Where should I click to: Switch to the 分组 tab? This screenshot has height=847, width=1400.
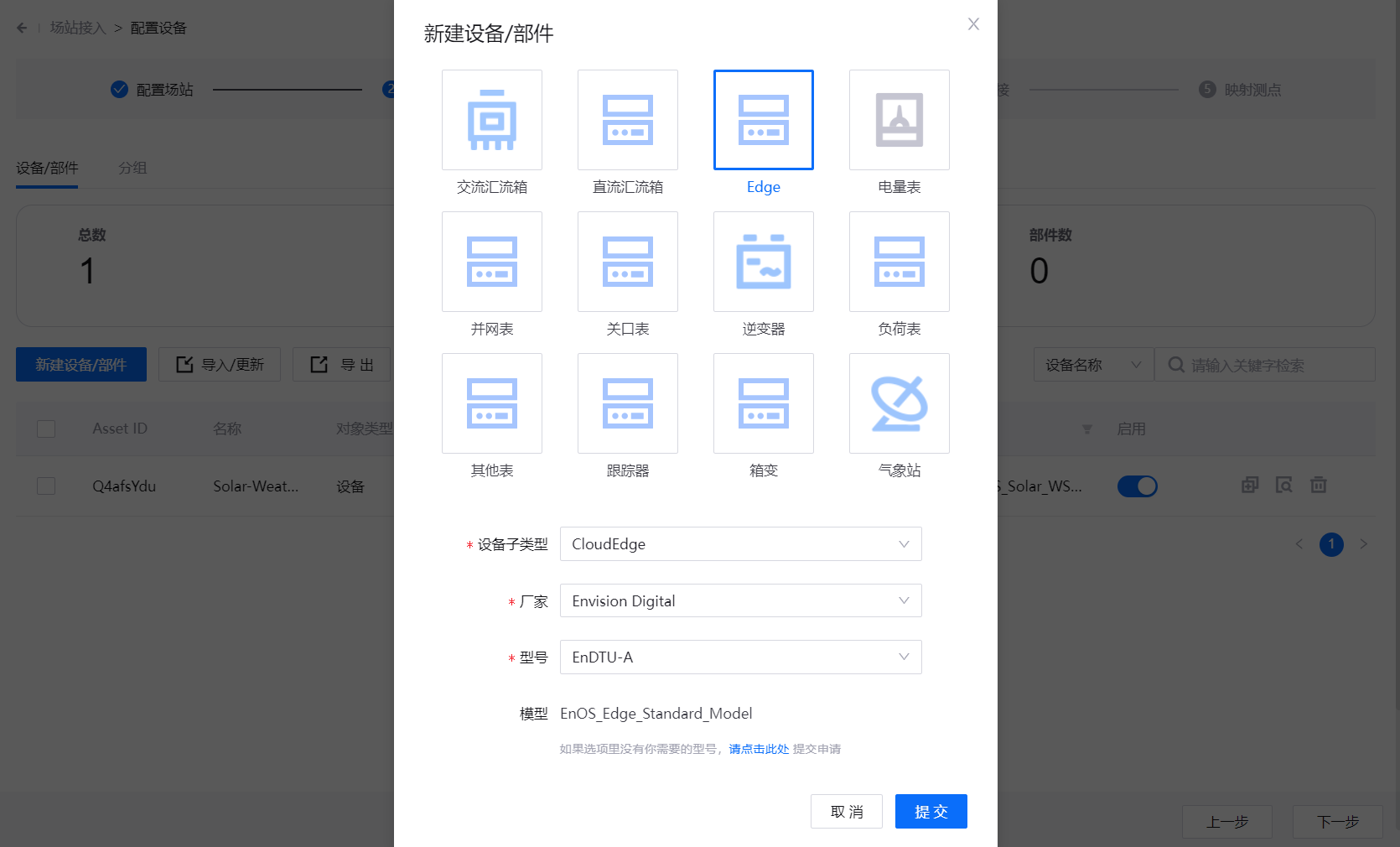click(x=132, y=168)
